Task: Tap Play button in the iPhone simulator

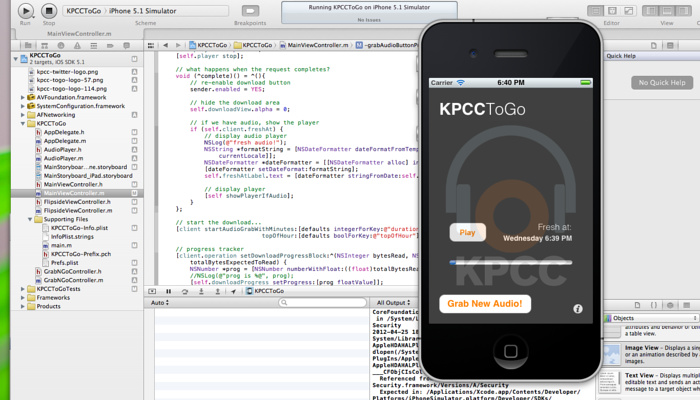Action: coord(467,232)
